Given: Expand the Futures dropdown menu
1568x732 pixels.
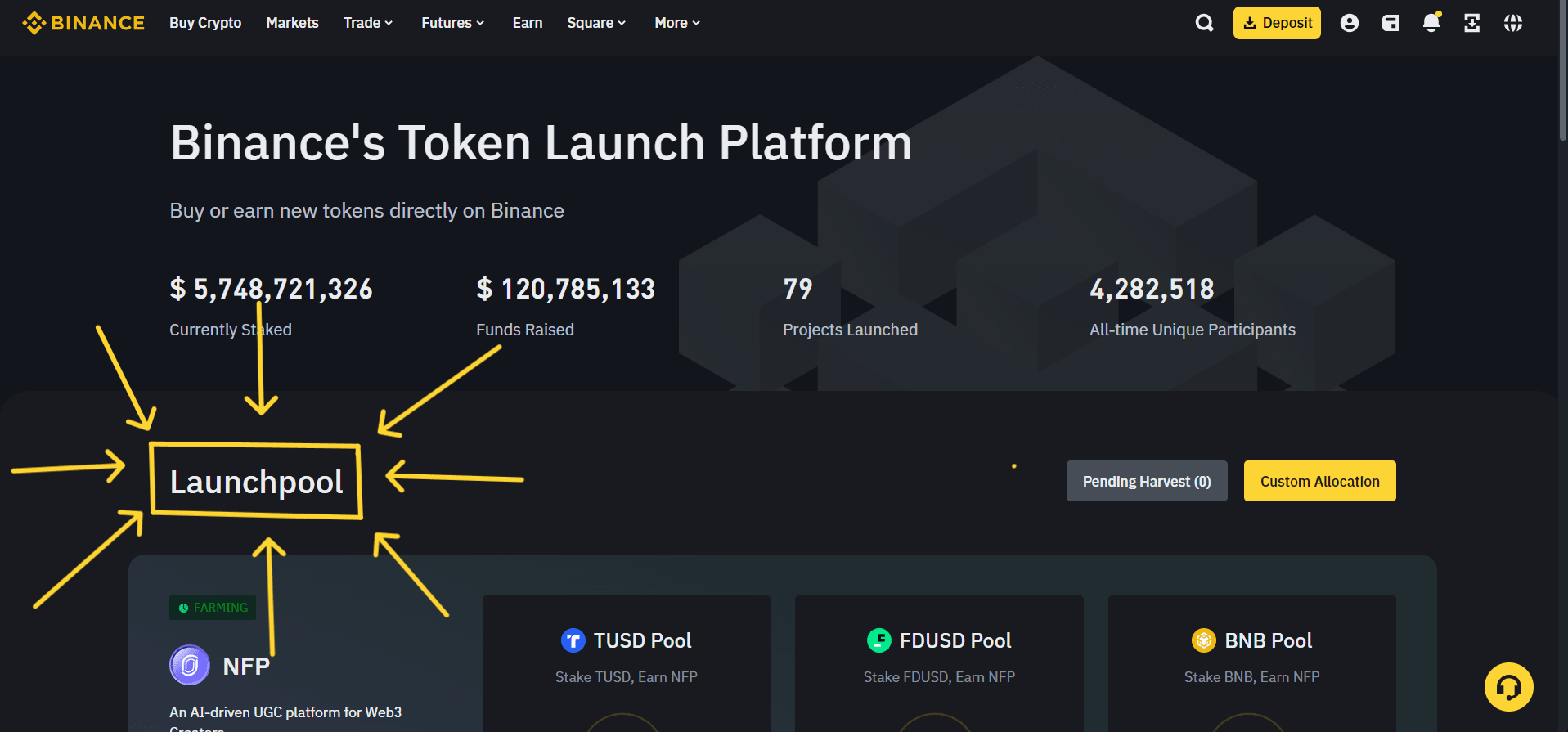Looking at the screenshot, I should click(453, 23).
